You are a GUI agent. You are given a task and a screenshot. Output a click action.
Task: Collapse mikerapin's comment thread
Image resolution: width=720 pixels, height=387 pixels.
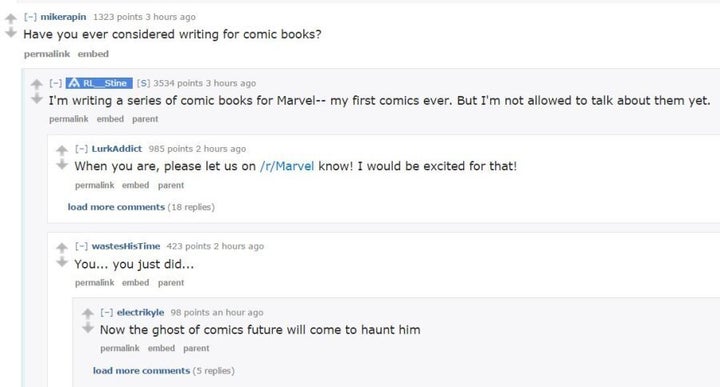coord(30,17)
